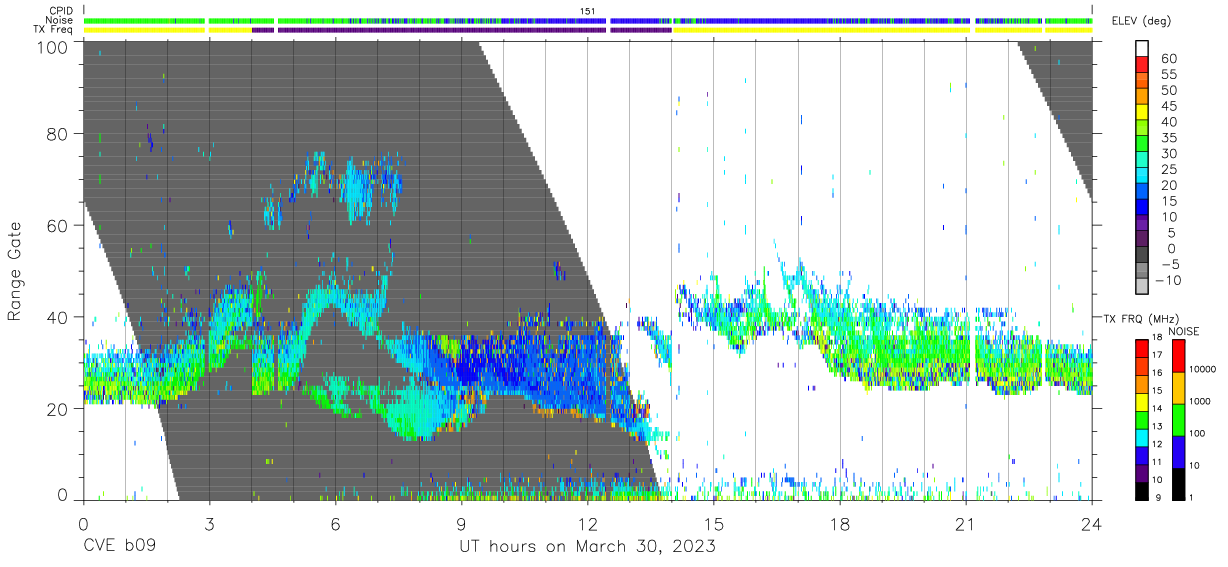Image resolution: width=1228 pixels, height=567 pixels.
Task: Click the -10 label on the ELEV scale
Action: [x=1167, y=281]
